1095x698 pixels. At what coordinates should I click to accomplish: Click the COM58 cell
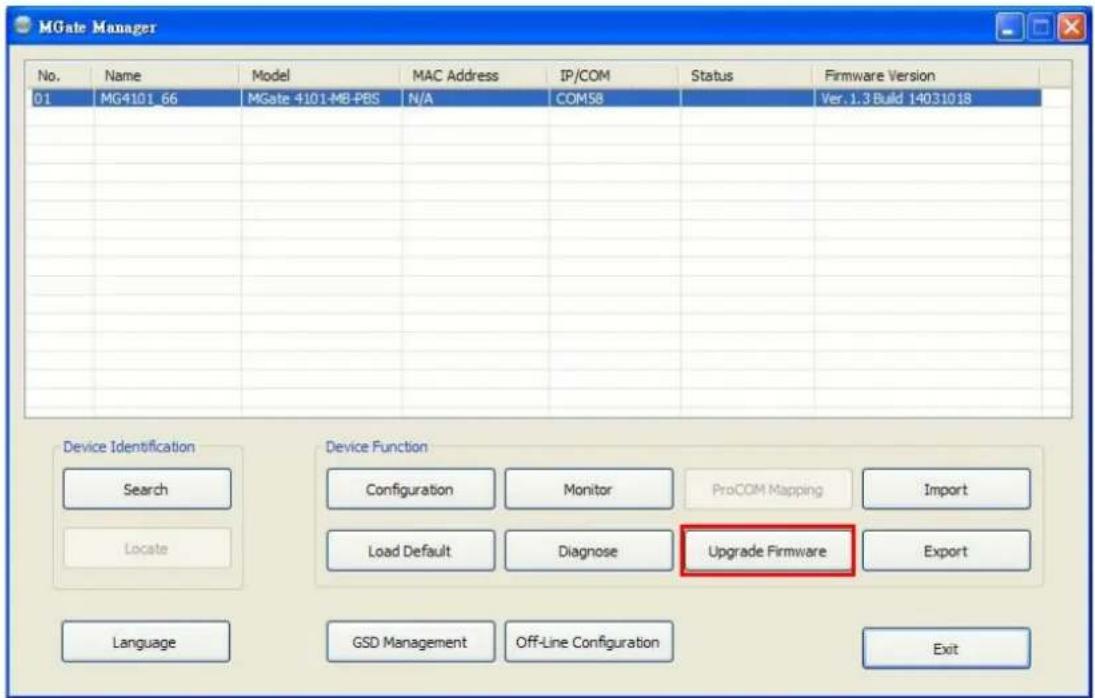(615, 98)
